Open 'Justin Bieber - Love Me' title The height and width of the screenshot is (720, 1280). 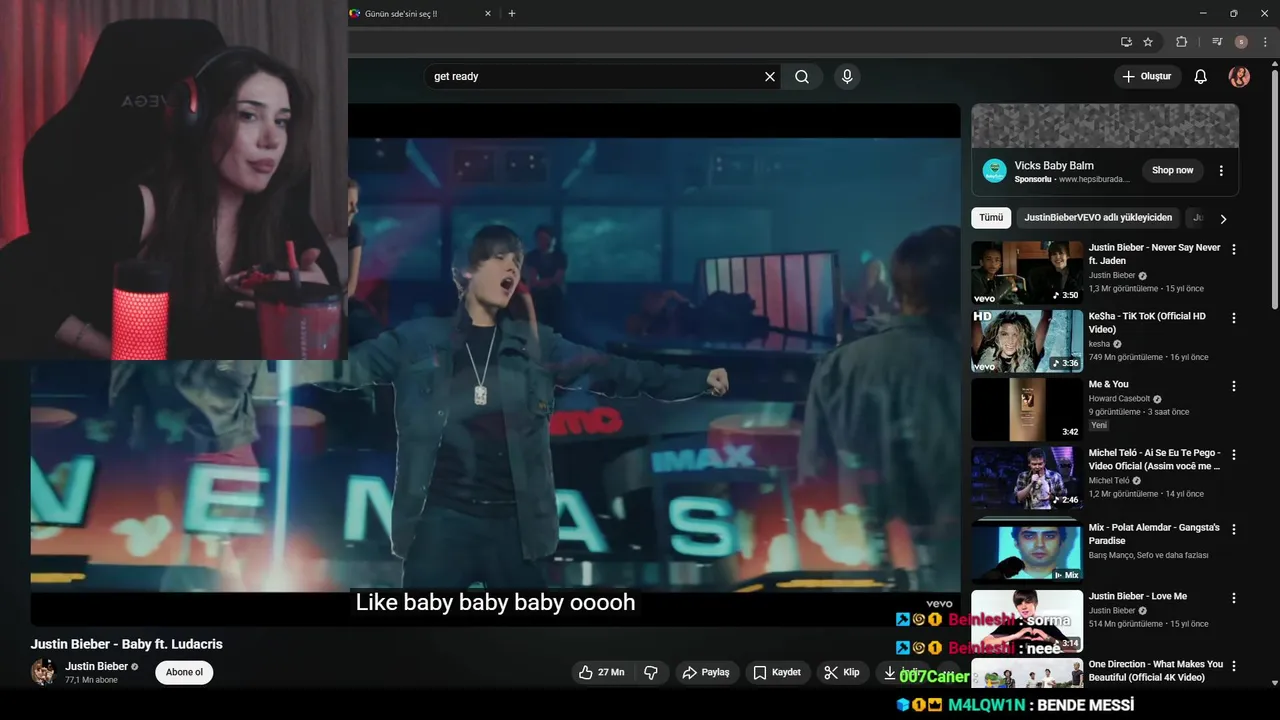point(1138,596)
